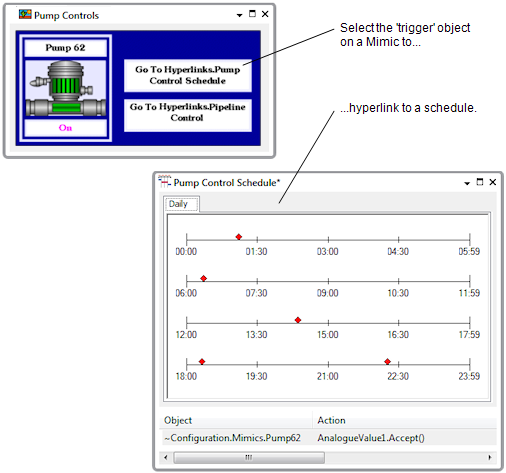Click Go To Hyperlinks.Pump Control Schedule button
506x473 pixels.
pos(188,75)
